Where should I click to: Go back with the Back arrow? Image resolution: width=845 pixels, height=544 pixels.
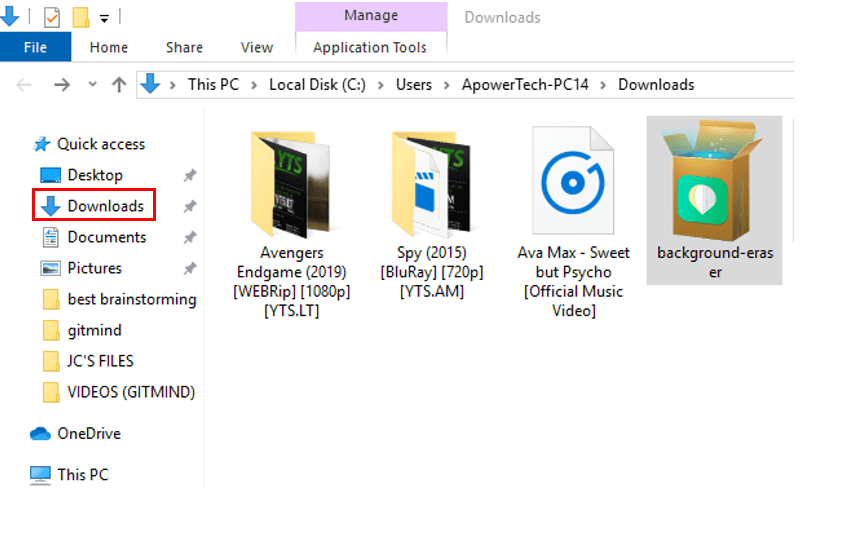[x=24, y=85]
